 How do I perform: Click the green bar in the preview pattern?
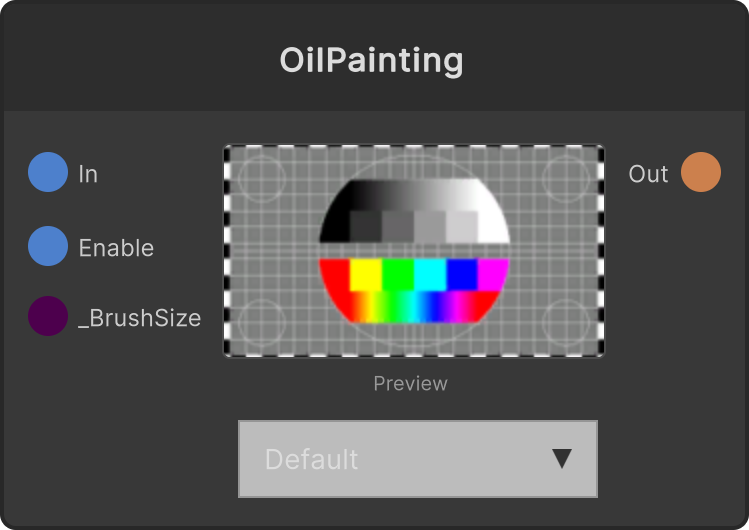coord(398,275)
